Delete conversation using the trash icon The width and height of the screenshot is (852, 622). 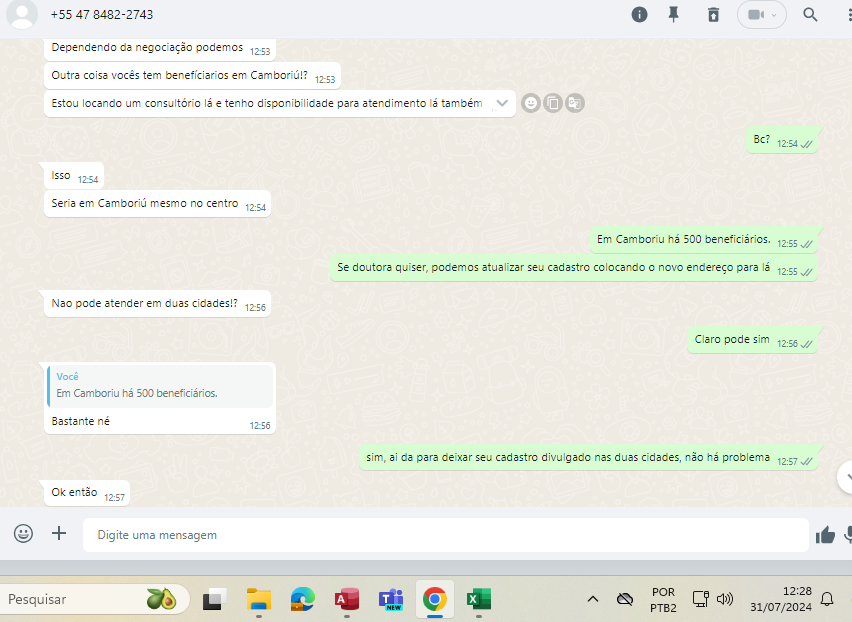pyautogui.click(x=713, y=15)
